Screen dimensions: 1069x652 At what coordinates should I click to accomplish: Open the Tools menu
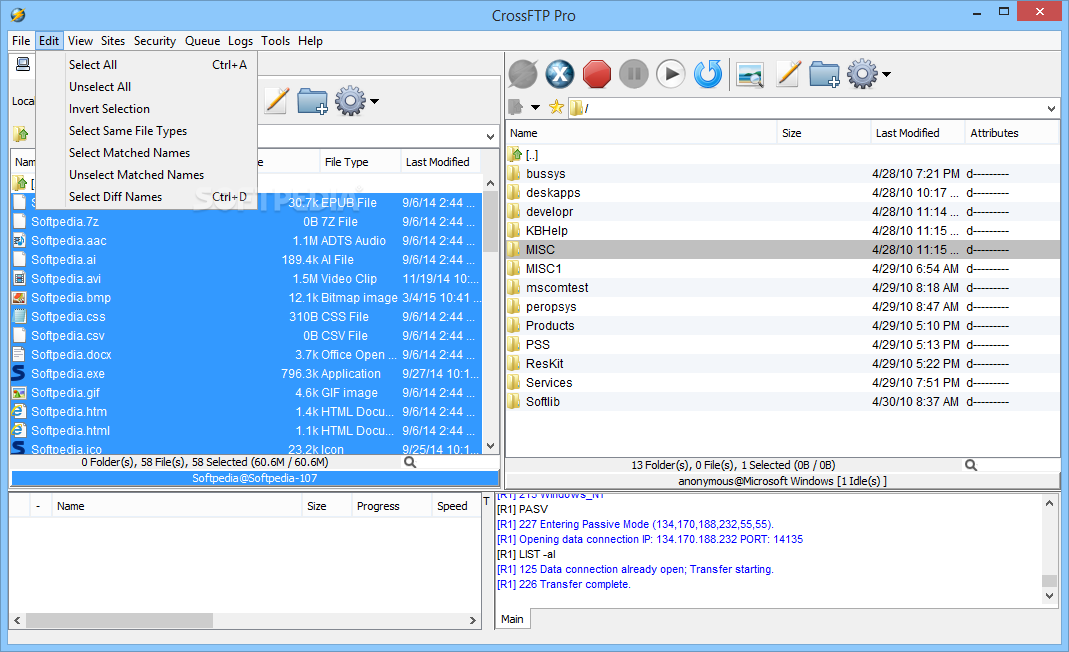point(275,41)
